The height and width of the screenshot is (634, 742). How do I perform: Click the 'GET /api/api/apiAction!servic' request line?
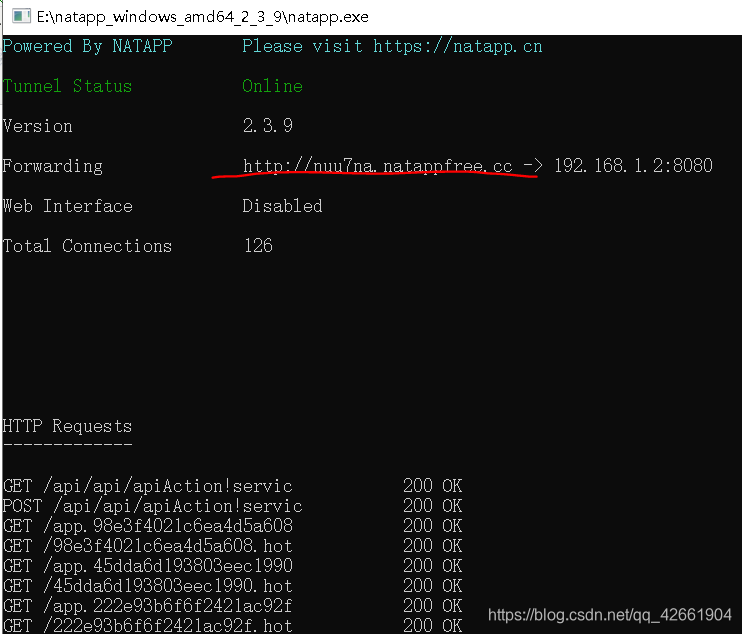click(x=148, y=486)
